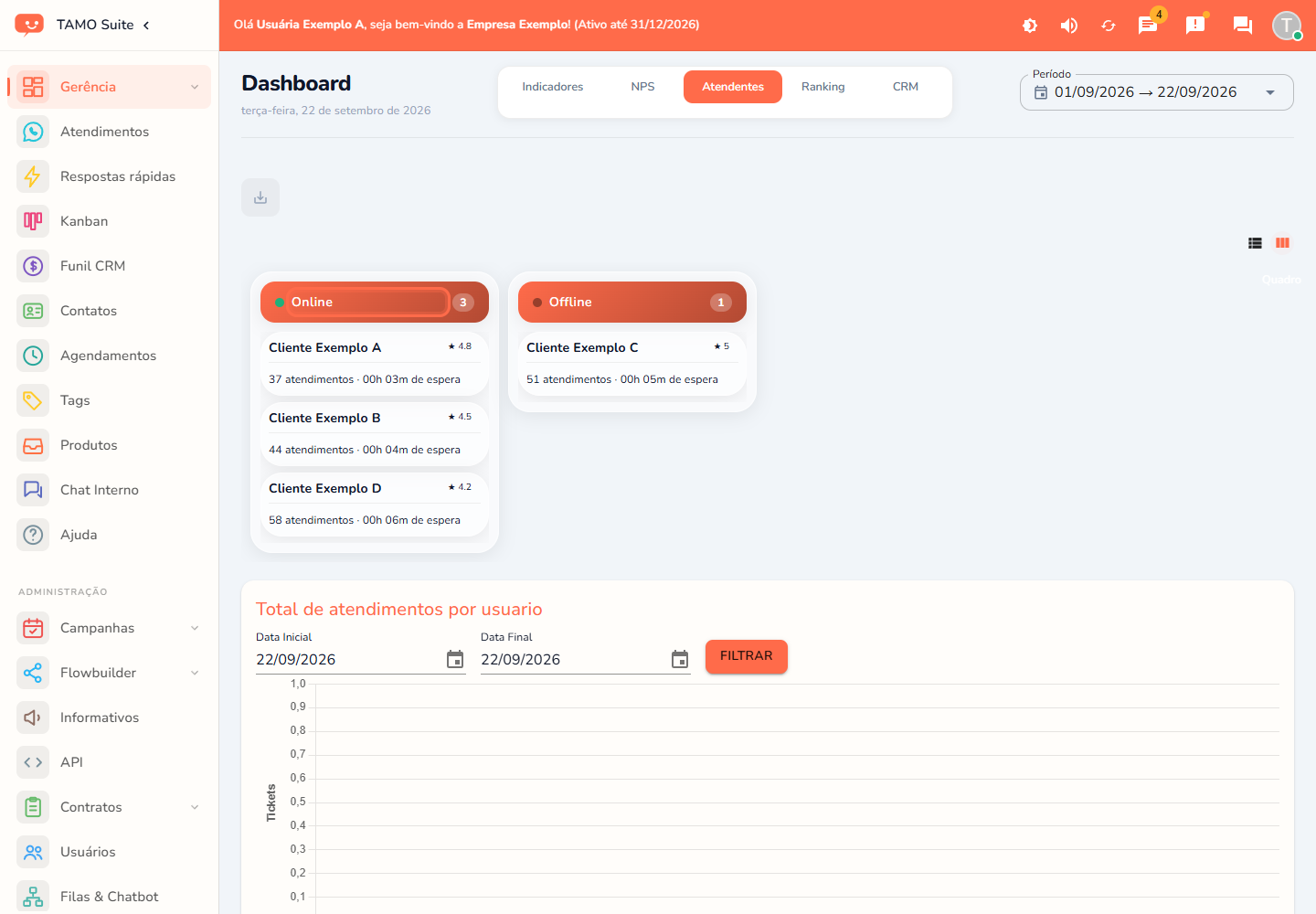
Task: Open Filas & Chatbot icon
Action: tap(33, 897)
